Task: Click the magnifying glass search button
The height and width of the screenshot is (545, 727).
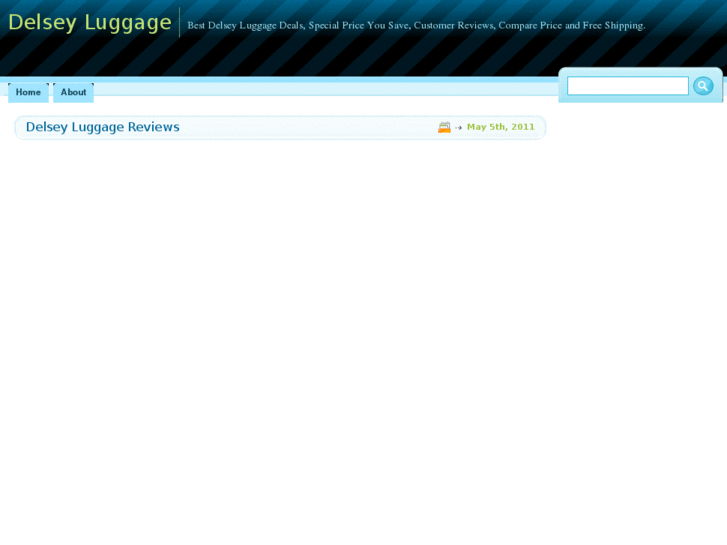Action: [x=703, y=86]
